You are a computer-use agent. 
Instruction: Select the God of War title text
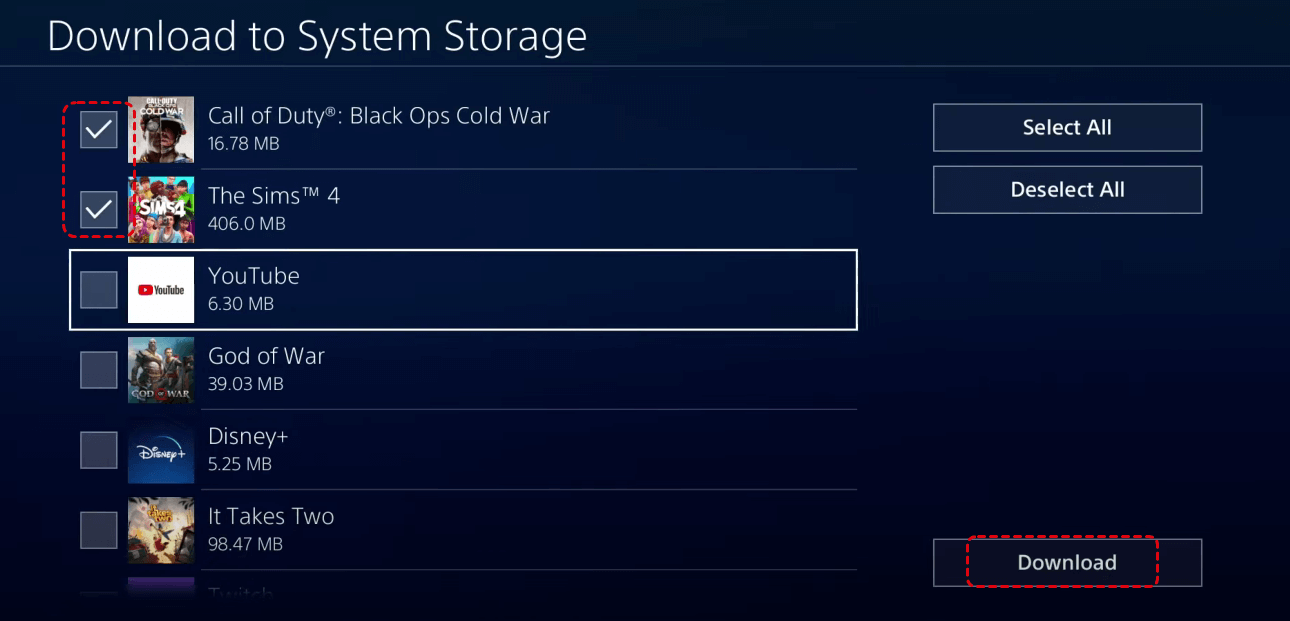[x=266, y=356]
